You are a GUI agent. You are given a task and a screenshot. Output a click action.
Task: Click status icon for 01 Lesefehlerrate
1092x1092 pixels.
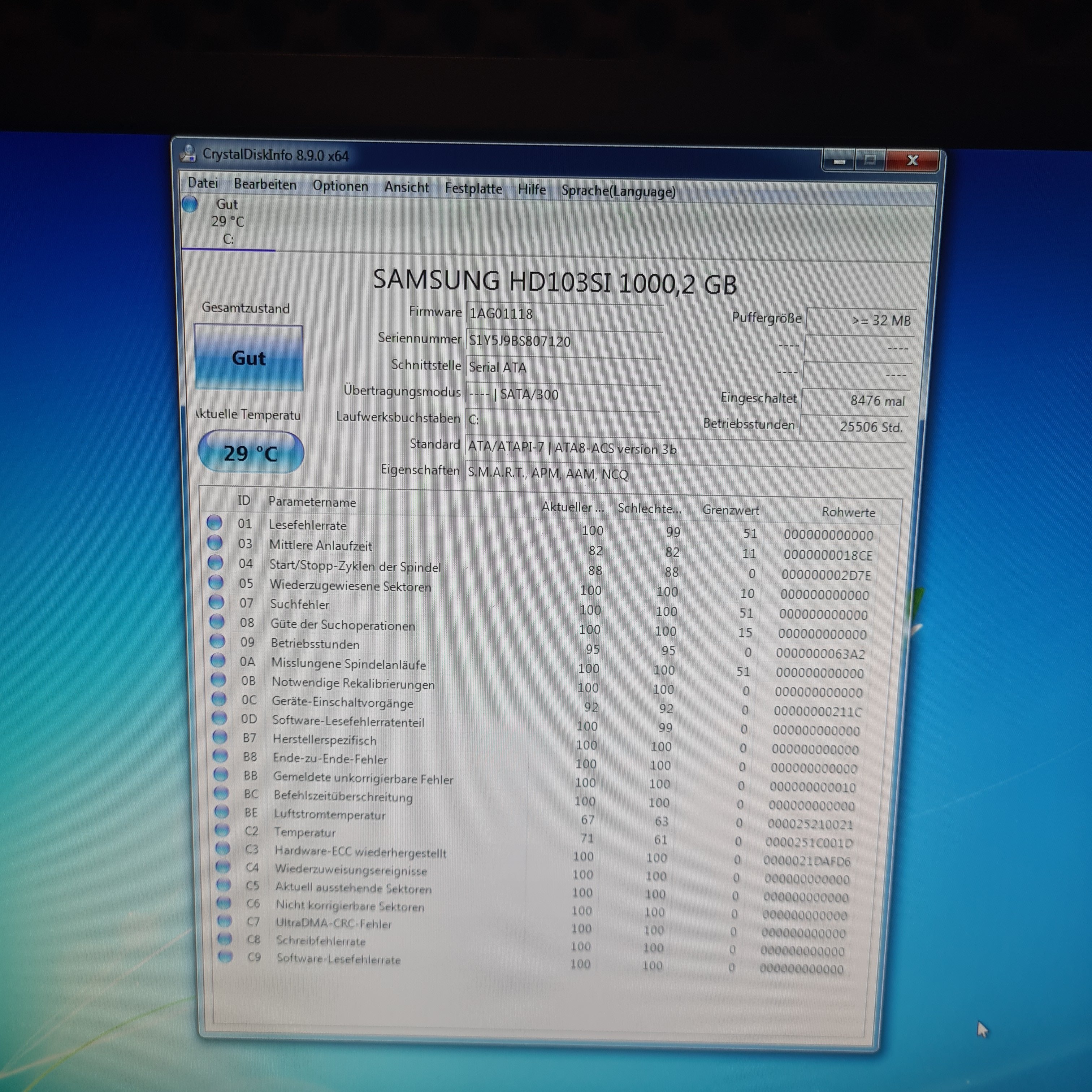[x=214, y=522]
